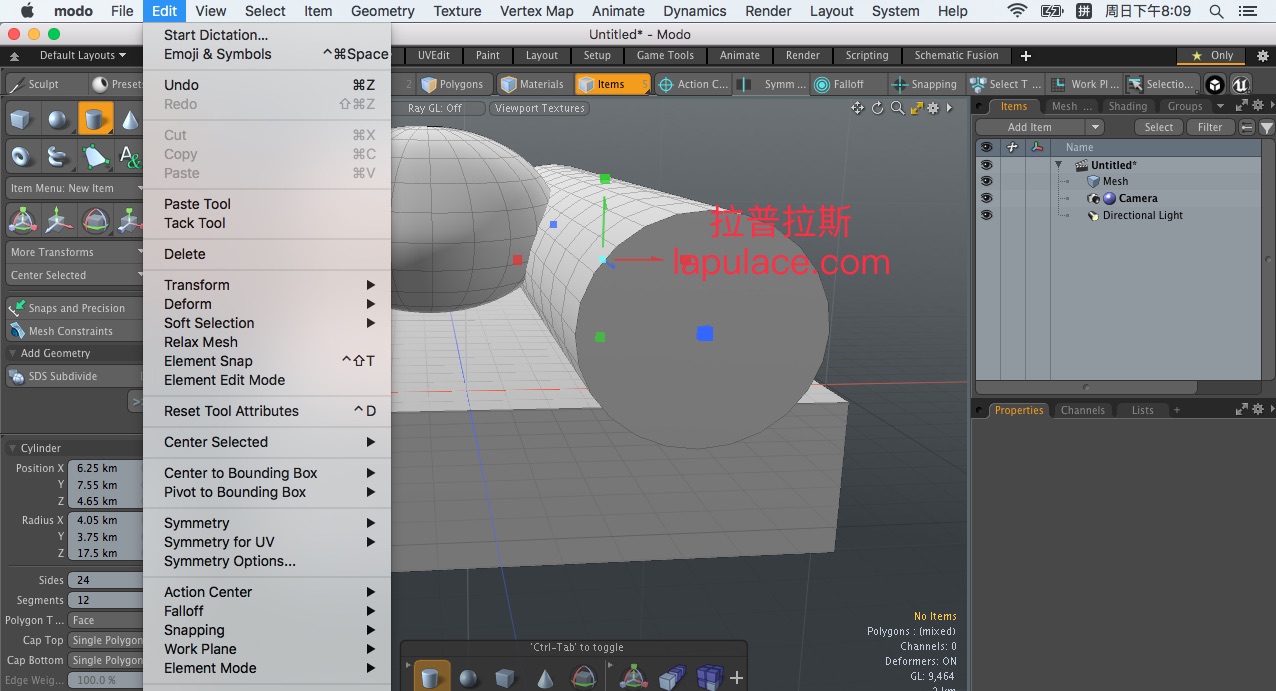This screenshot has width=1276, height=691.
Task: Open Snaps and Precision button
Action: tap(76, 308)
